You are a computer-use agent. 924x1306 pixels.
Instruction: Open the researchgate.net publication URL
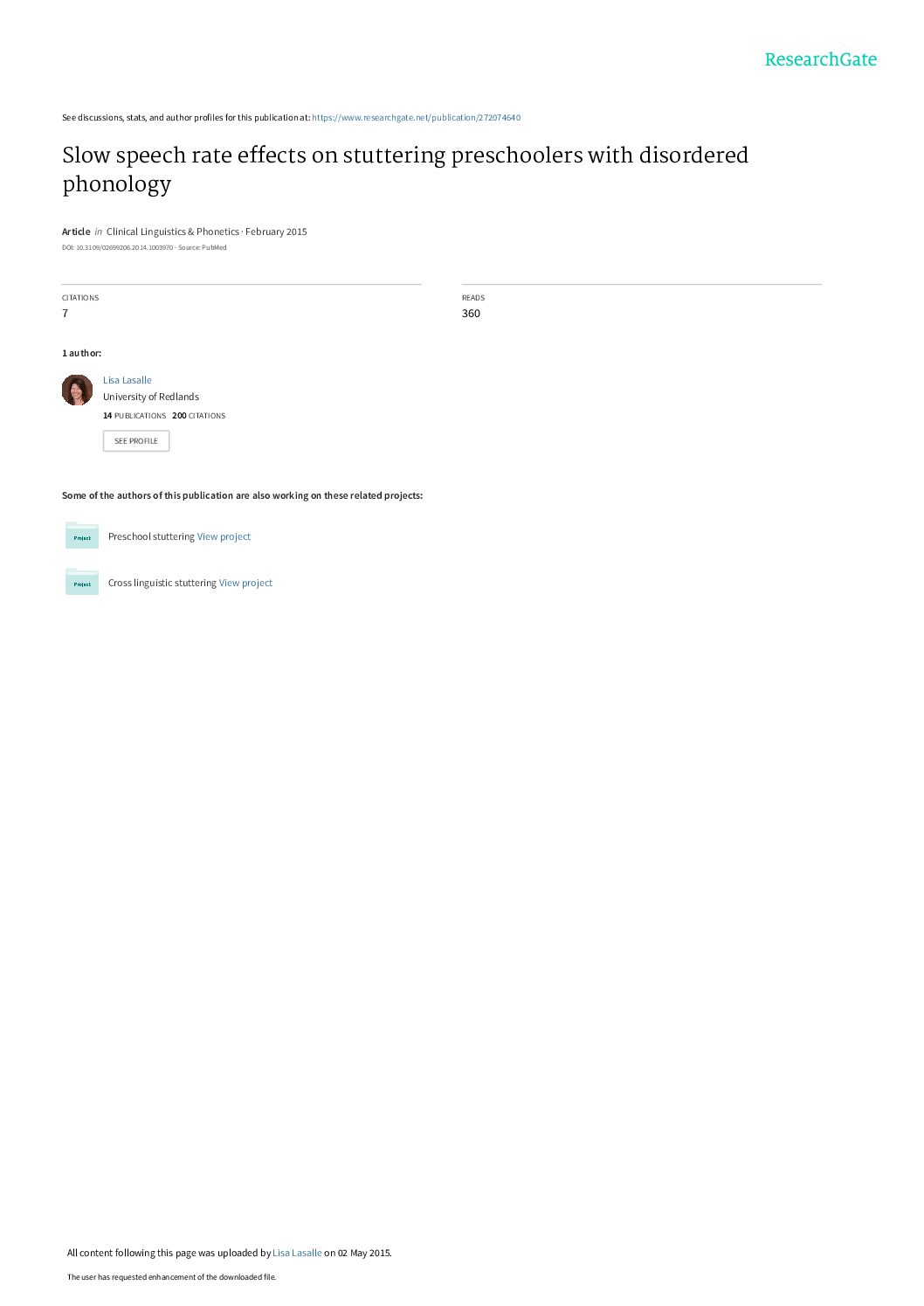[416, 118]
